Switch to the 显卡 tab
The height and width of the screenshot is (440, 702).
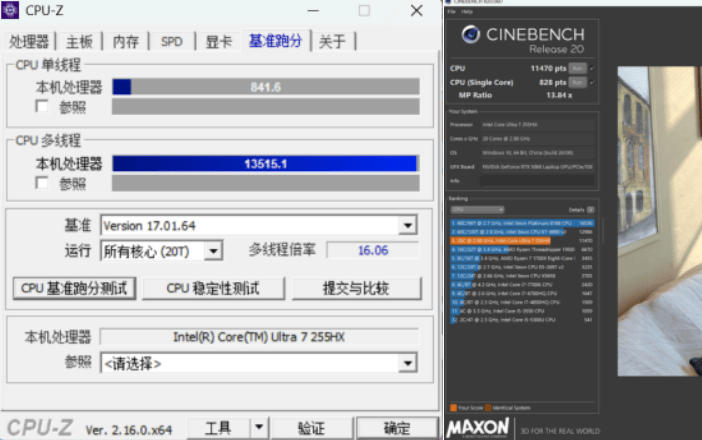tap(218, 42)
